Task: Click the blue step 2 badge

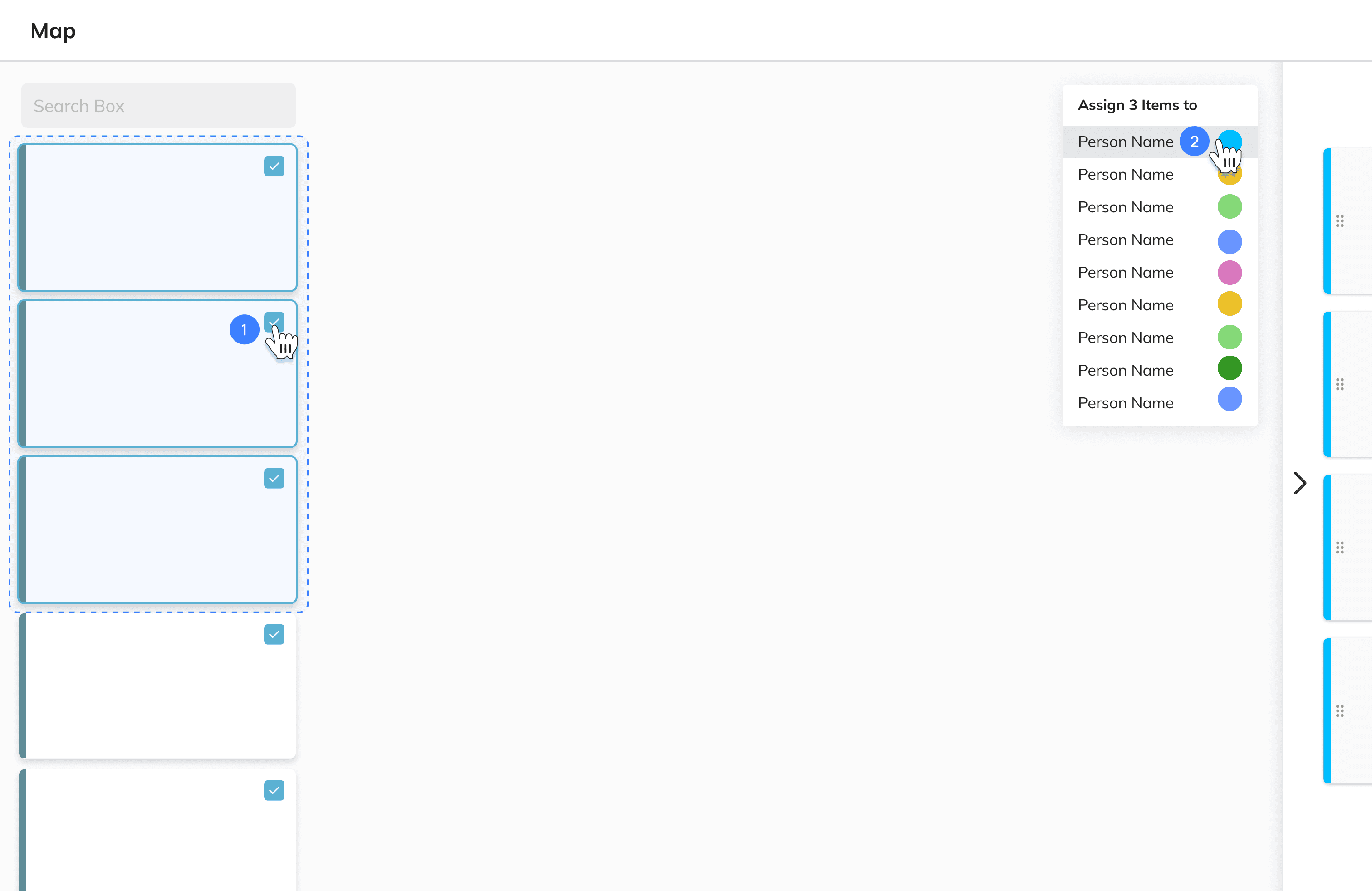Action: pos(1194,141)
